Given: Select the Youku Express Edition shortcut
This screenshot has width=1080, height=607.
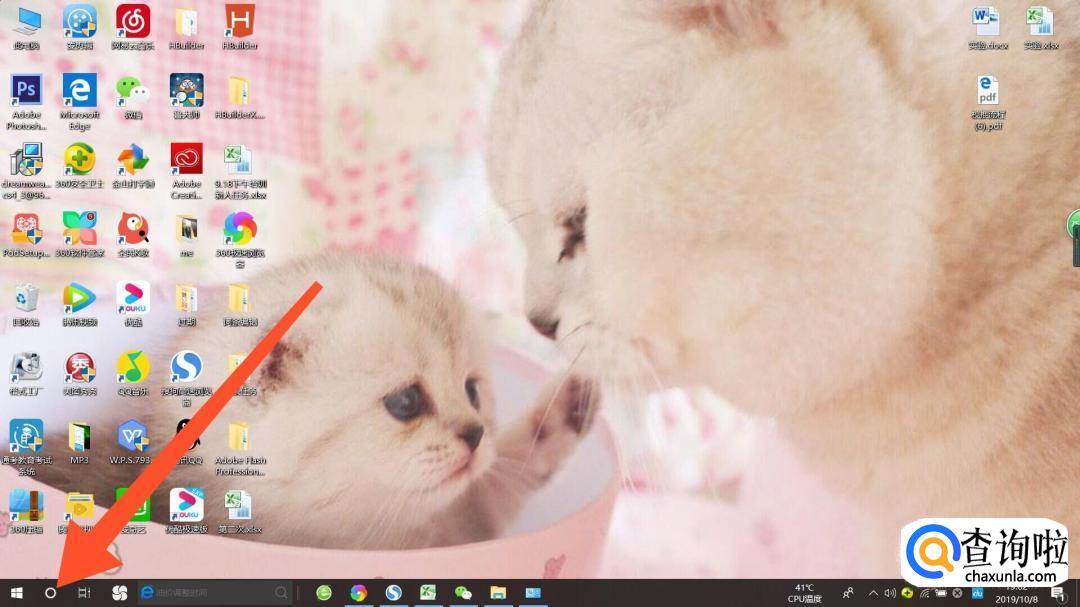Looking at the screenshot, I should pyautogui.click(x=186, y=511).
